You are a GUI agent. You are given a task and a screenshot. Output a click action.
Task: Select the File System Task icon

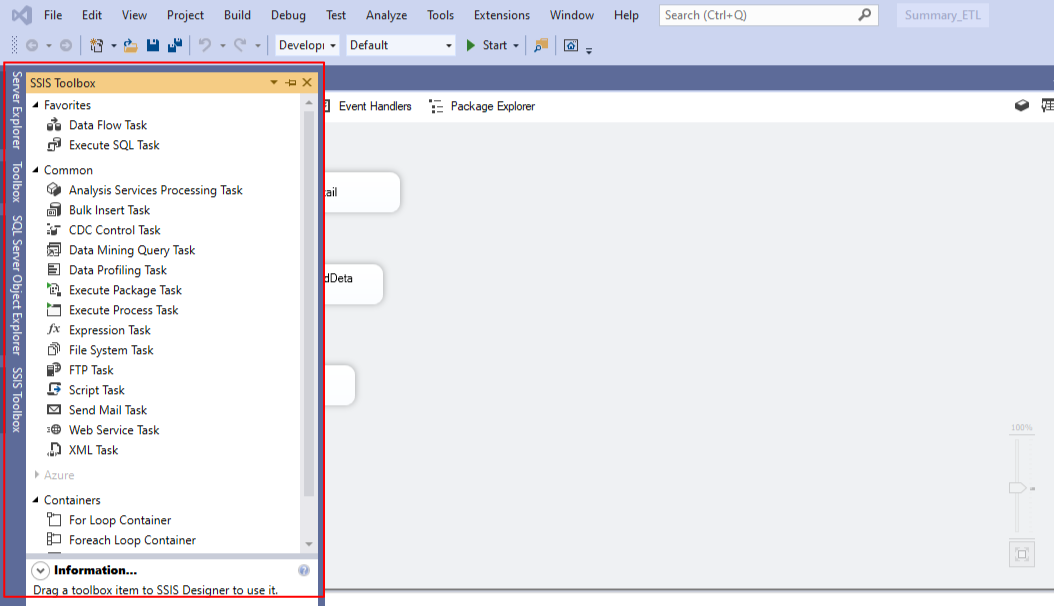click(54, 350)
